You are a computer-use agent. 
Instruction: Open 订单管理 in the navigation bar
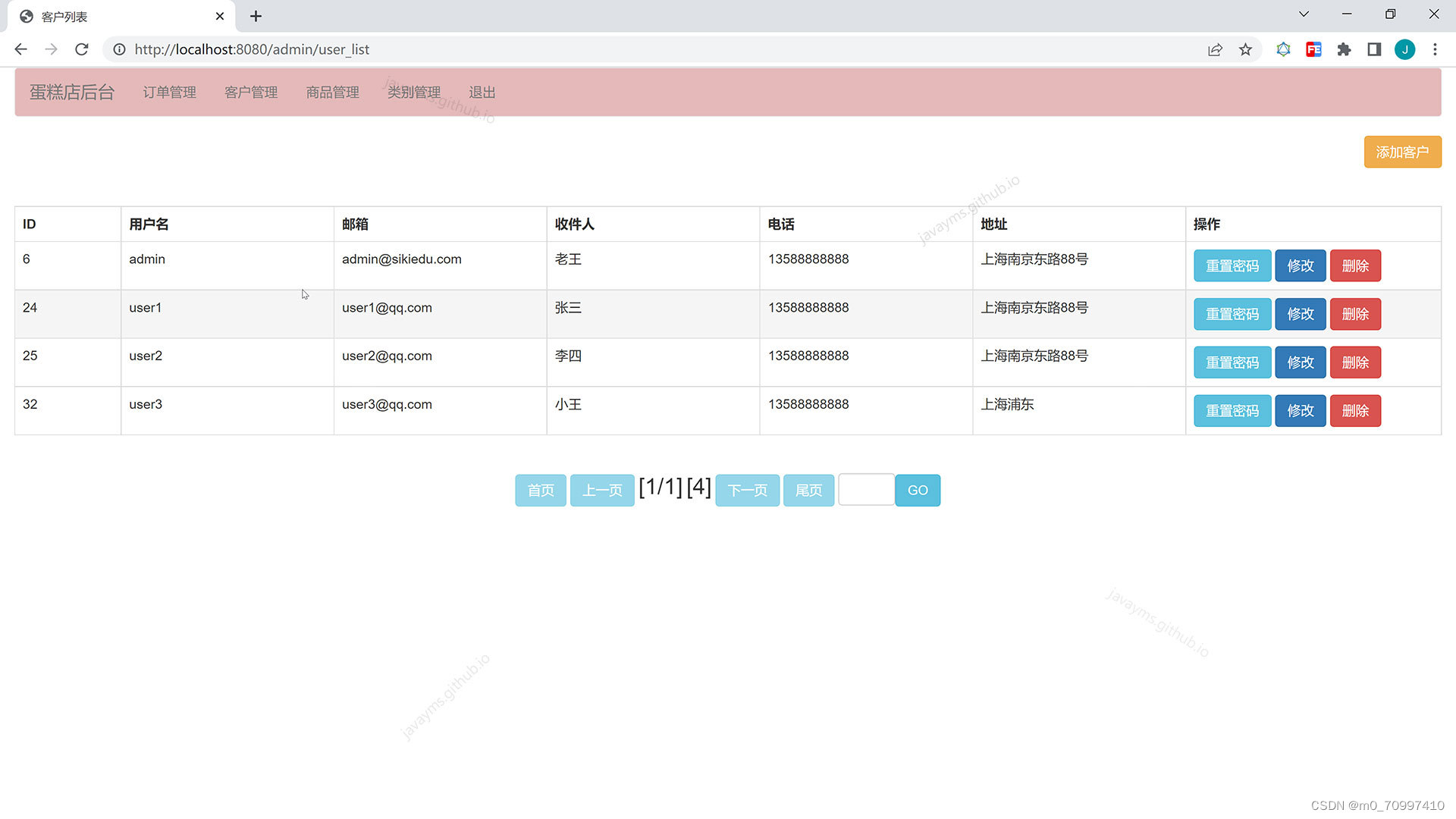point(169,93)
